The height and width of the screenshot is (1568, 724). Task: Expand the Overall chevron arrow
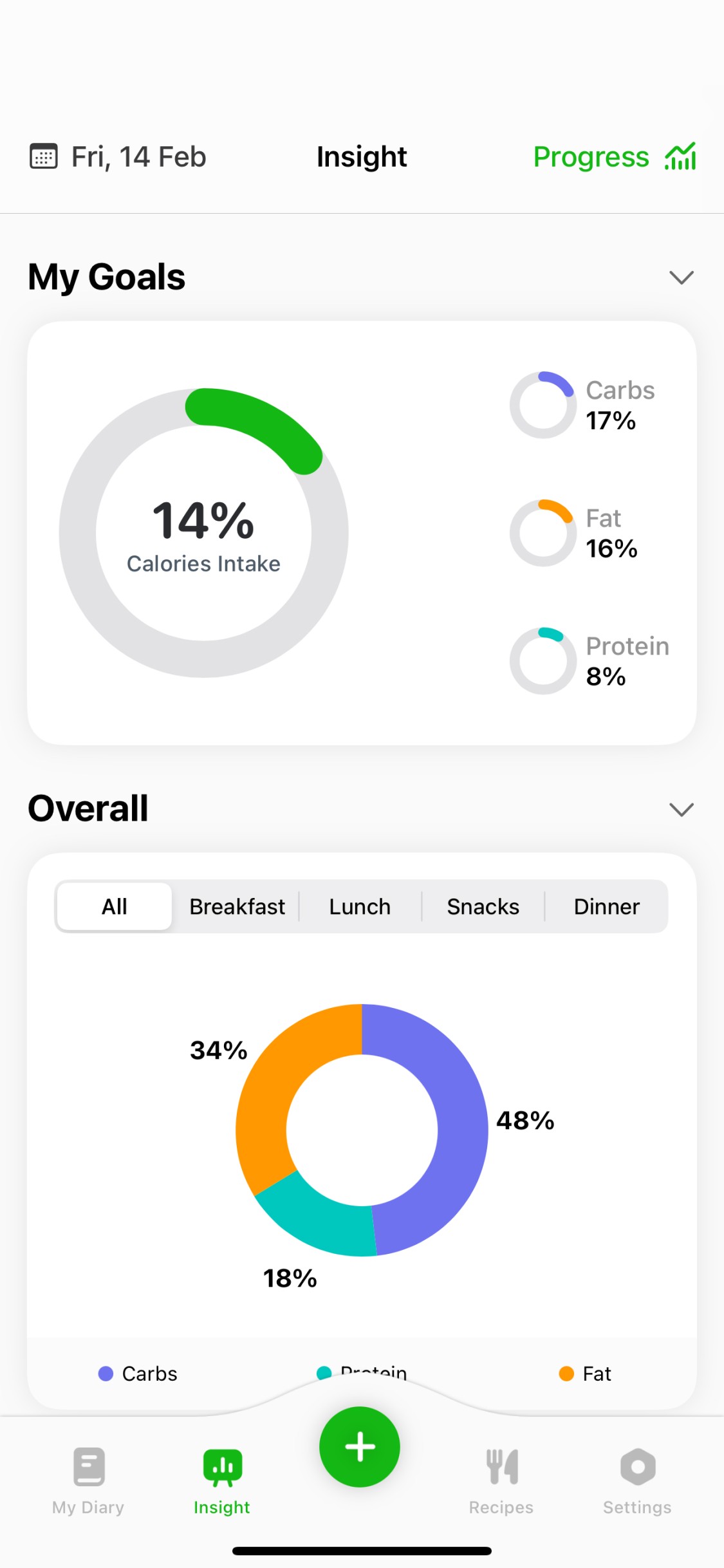point(682,809)
